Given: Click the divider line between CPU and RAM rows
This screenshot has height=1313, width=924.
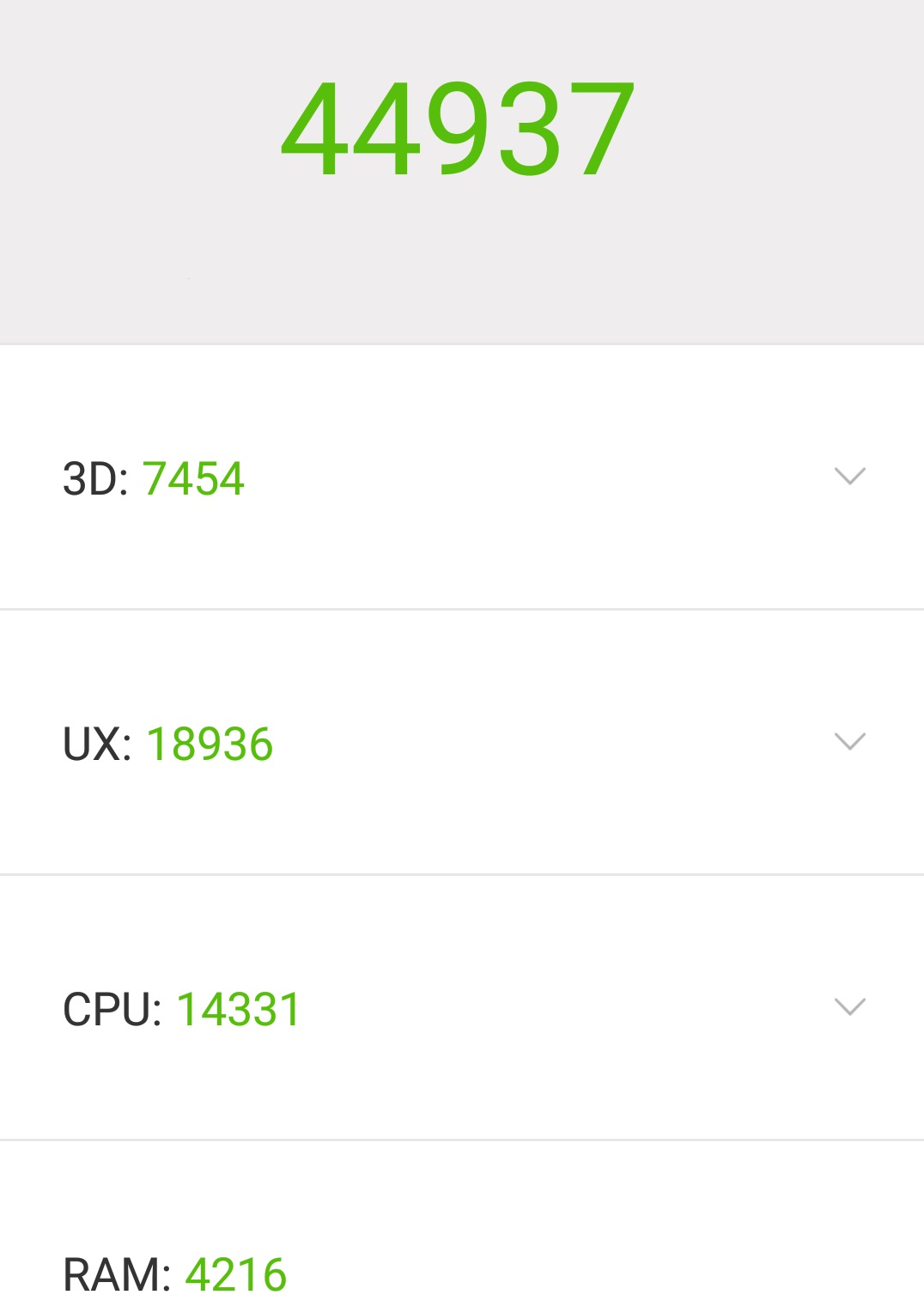Looking at the screenshot, I should pos(462,1140).
